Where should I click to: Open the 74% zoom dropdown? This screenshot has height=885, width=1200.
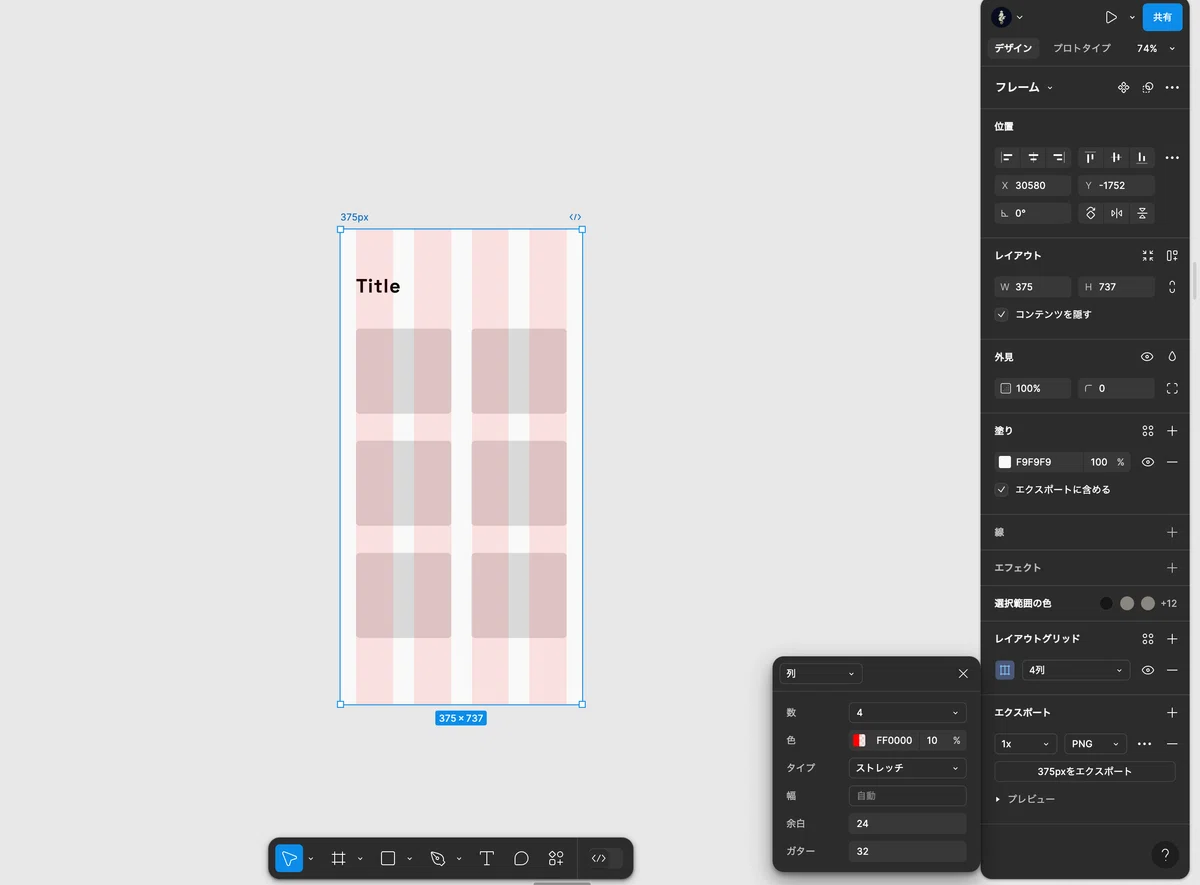point(1156,48)
